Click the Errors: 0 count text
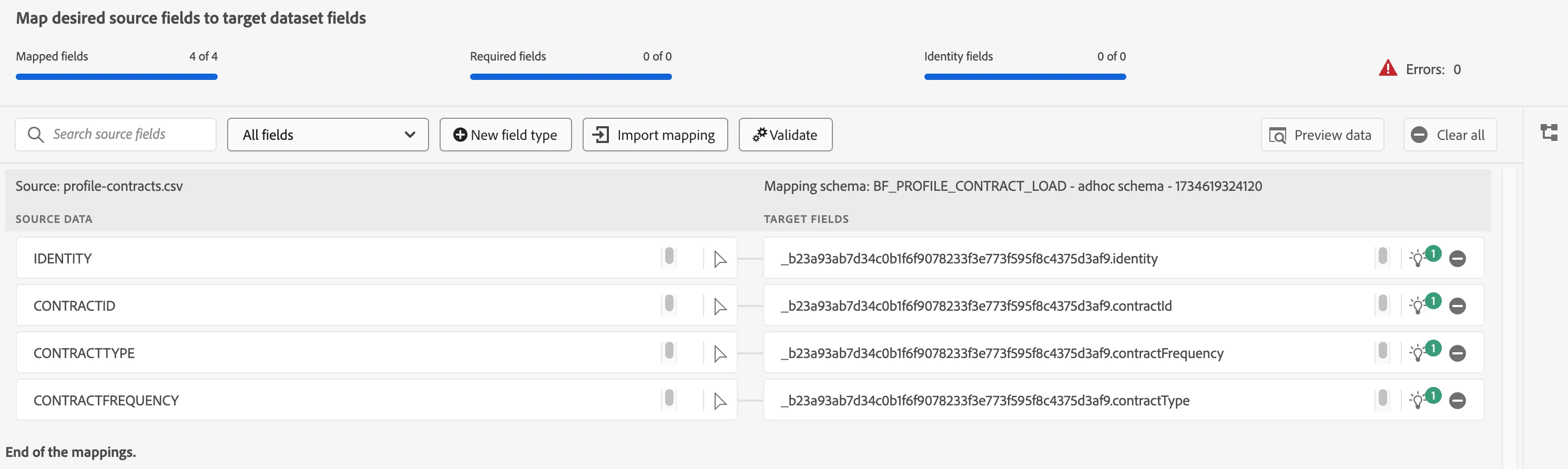 [x=1433, y=69]
